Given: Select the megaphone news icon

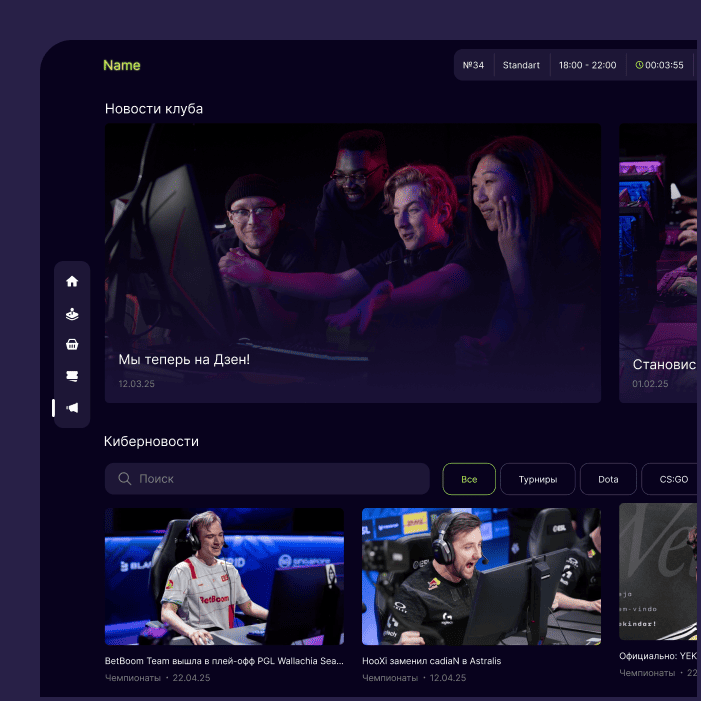Looking at the screenshot, I should tap(72, 408).
